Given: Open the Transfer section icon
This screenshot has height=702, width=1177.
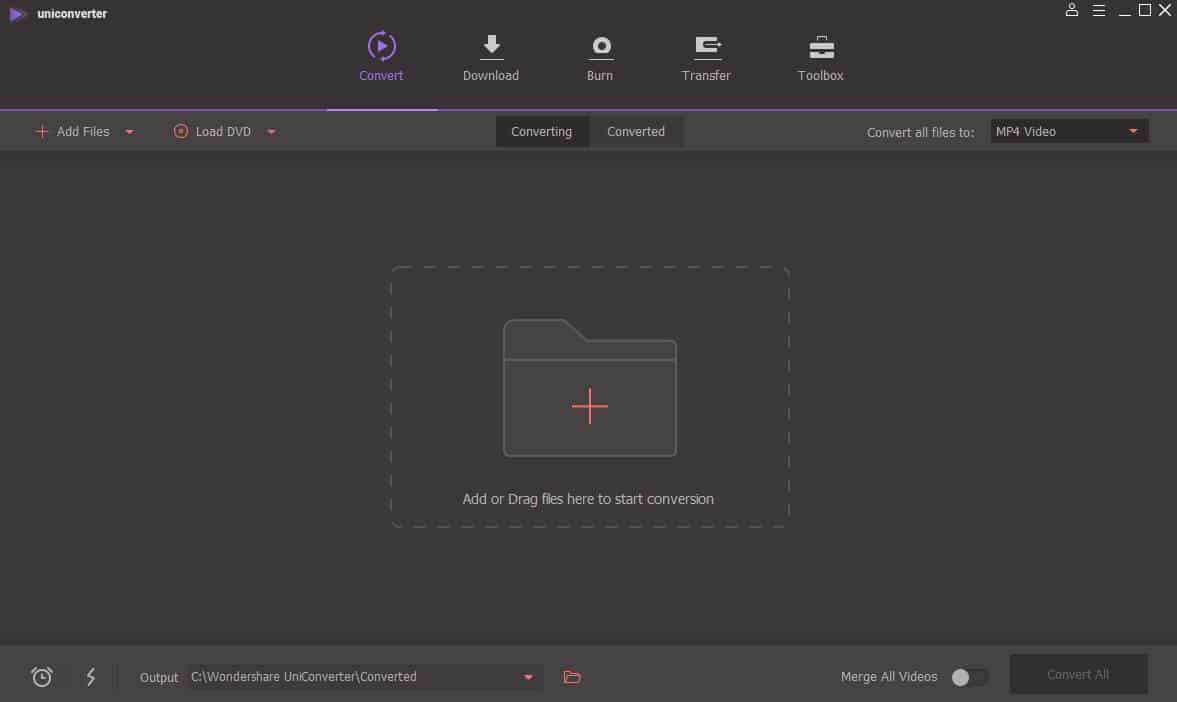Looking at the screenshot, I should pyautogui.click(x=707, y=47).
